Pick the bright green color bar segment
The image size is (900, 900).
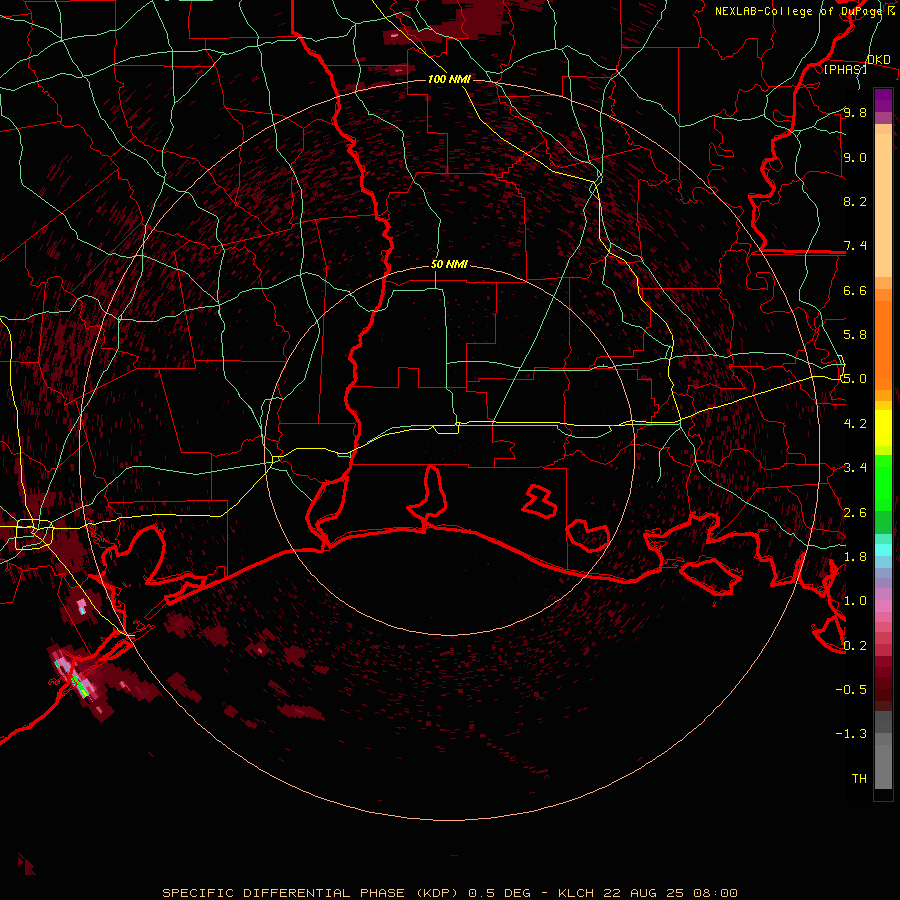[x=883, y=482]
